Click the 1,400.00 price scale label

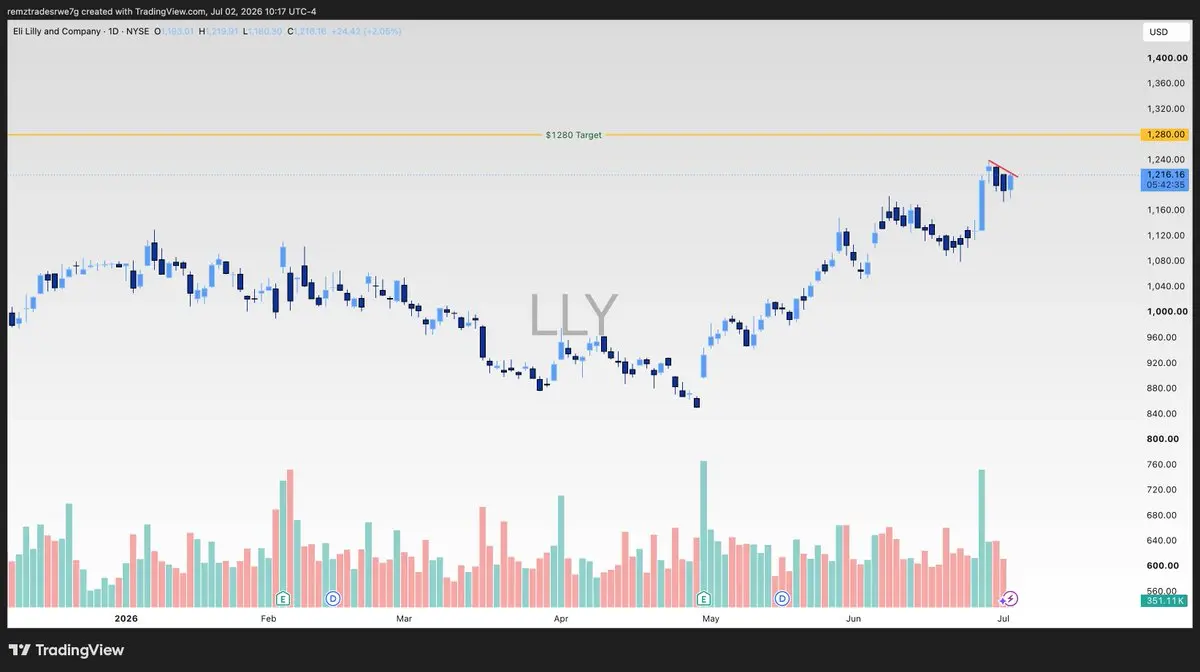(1166, 58)
